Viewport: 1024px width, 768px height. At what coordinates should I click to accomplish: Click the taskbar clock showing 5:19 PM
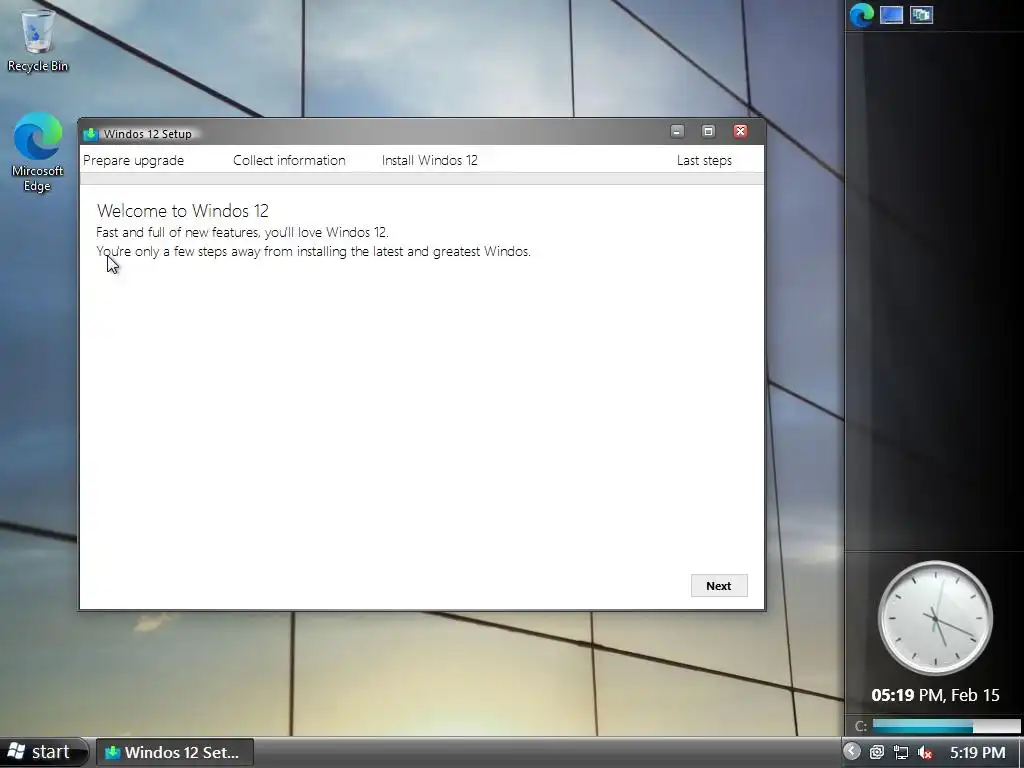[x=978, y=752]
